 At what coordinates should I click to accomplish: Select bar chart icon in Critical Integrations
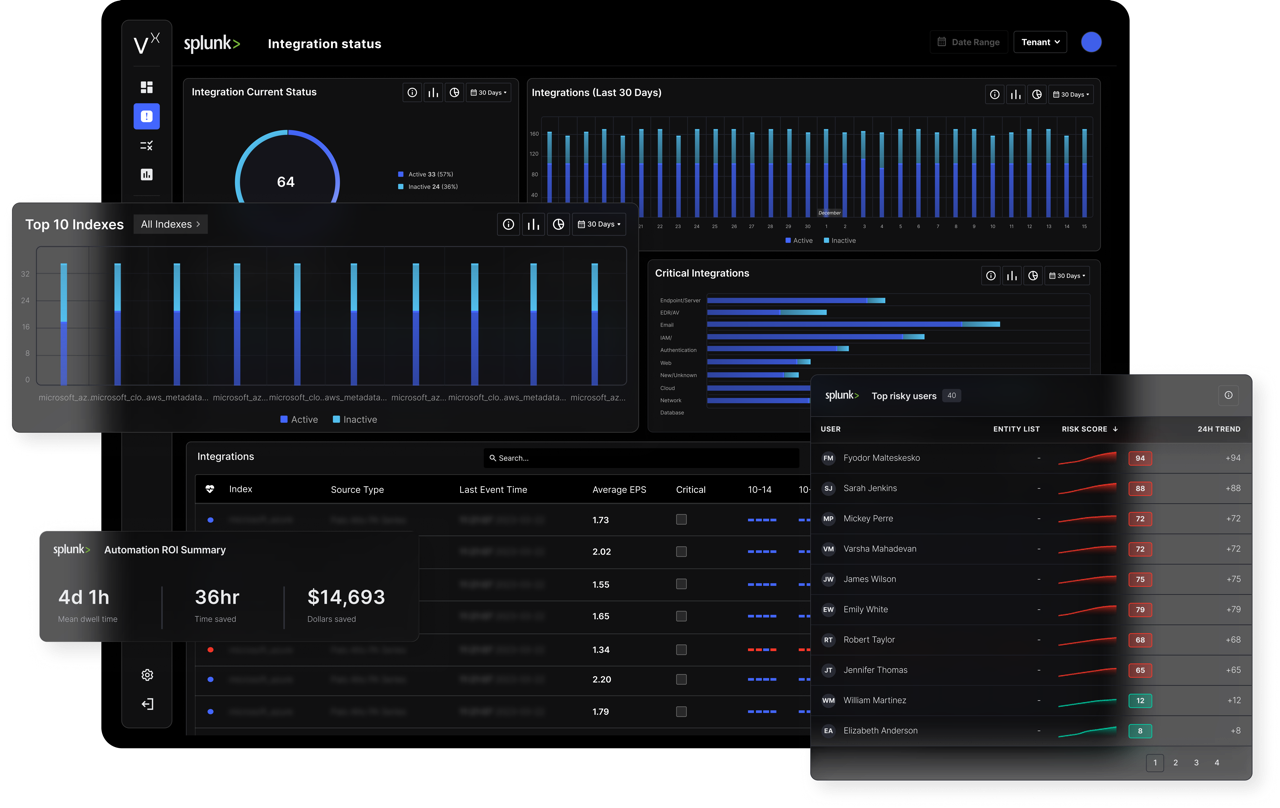(1012, 276)
